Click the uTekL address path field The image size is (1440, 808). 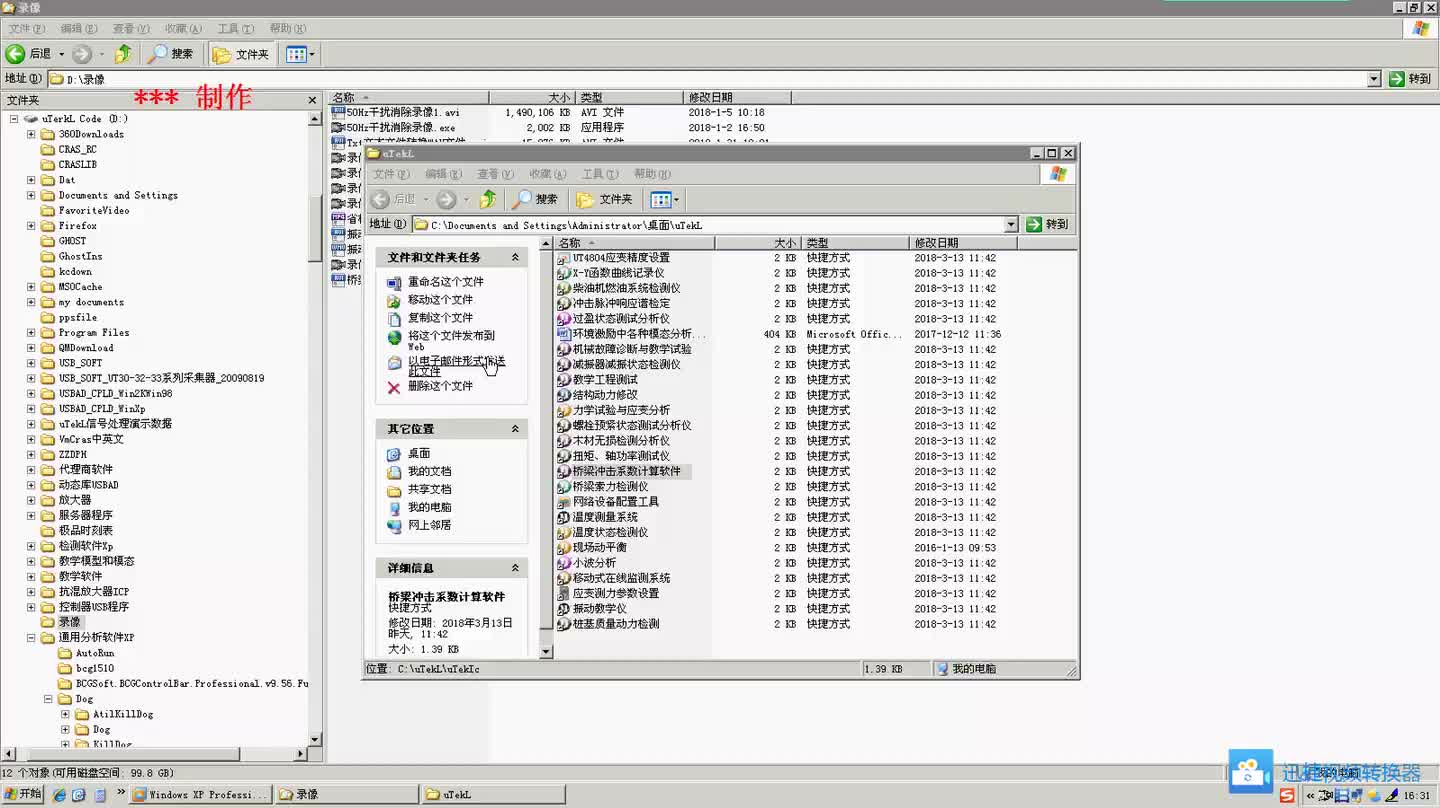706,225
